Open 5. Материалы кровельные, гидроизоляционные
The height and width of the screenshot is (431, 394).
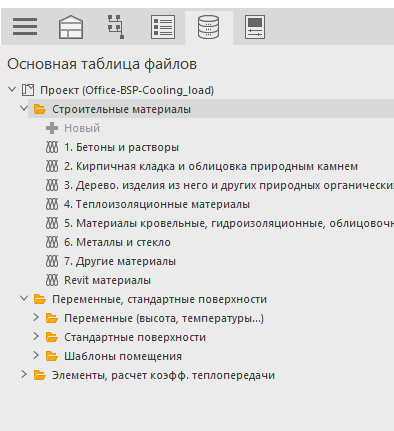tap(229, 223)
